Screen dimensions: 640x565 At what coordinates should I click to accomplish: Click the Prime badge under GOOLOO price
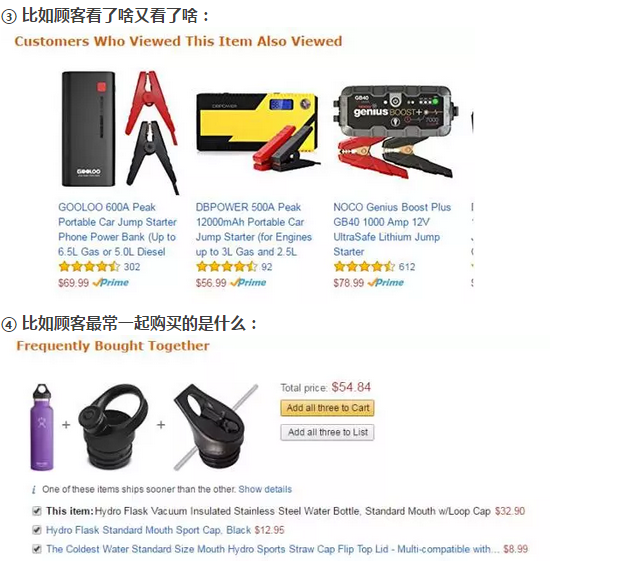tap(111, 282)
